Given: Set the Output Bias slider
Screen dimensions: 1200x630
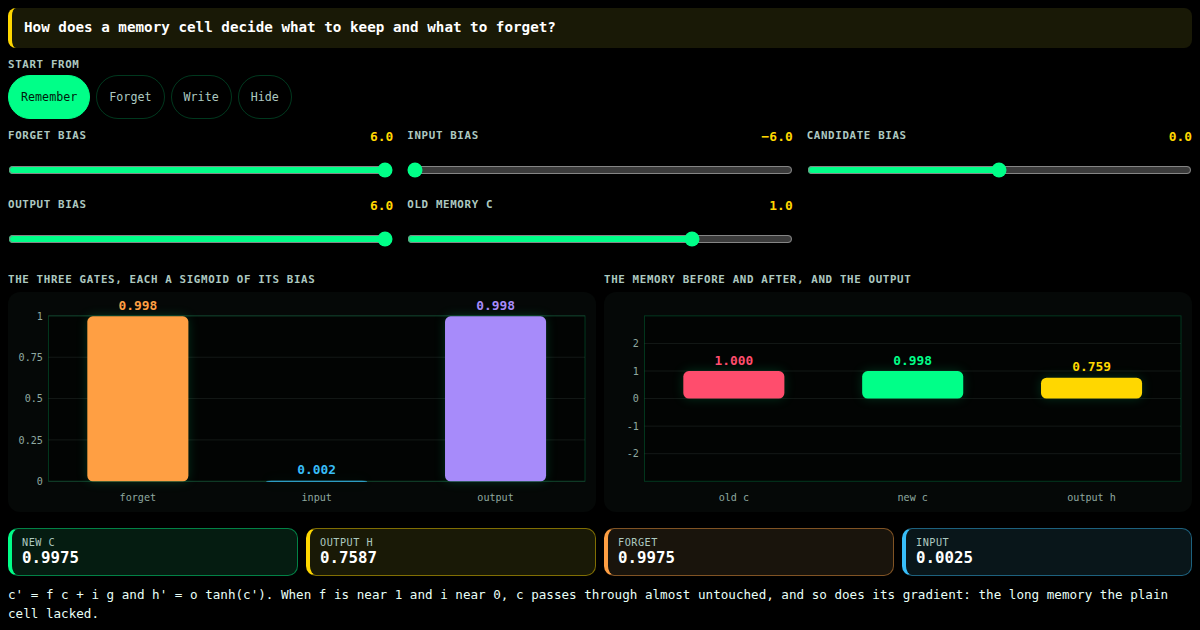Looking at the screenshot, I should (x=200, y=239).
